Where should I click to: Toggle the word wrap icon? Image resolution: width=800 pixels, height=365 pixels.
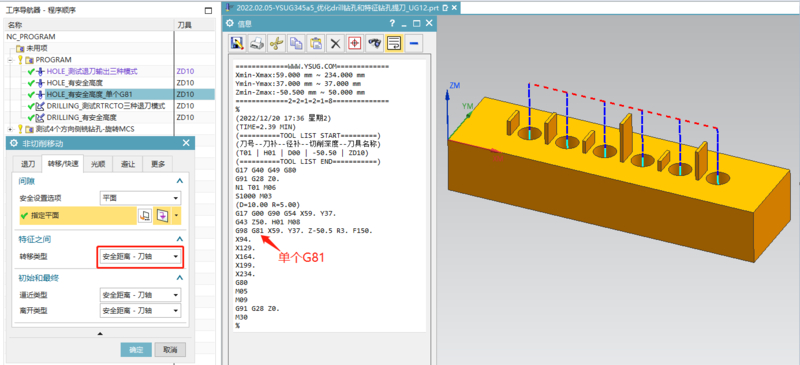click(x=394, y=44)
